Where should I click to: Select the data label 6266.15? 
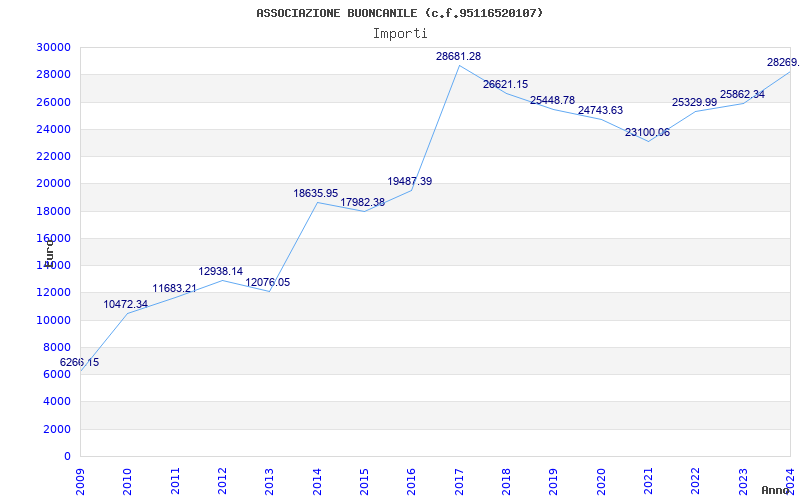pyautogui.click(x=79, y=363)
